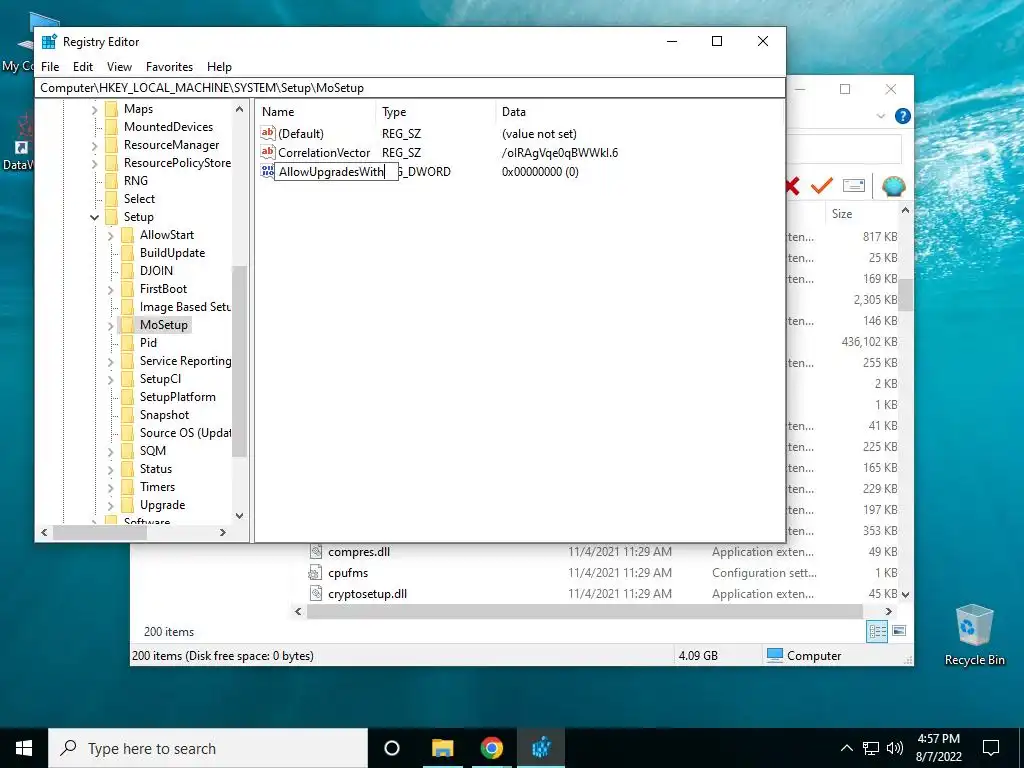
Task: Open the Recycle Bin desktop icon
Action: click(974, 635)
